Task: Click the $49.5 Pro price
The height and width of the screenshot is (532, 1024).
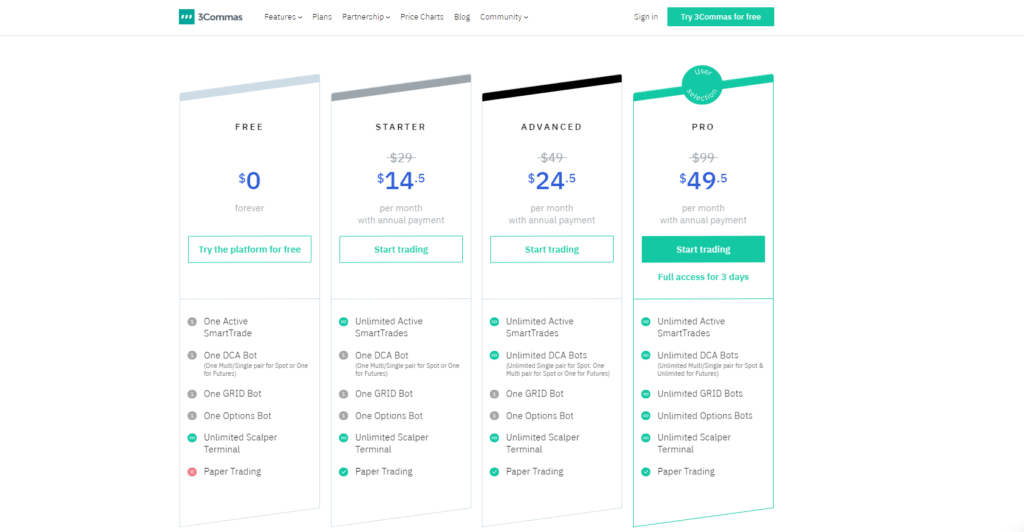Action: 703,180
